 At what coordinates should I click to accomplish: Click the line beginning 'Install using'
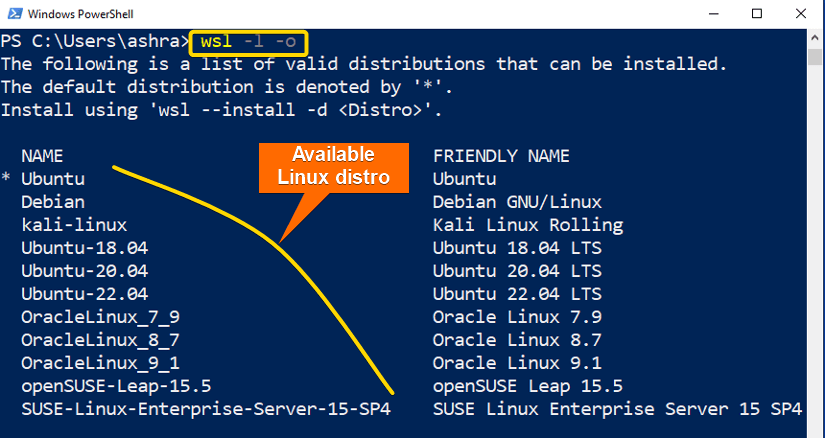tap(222, 110)
